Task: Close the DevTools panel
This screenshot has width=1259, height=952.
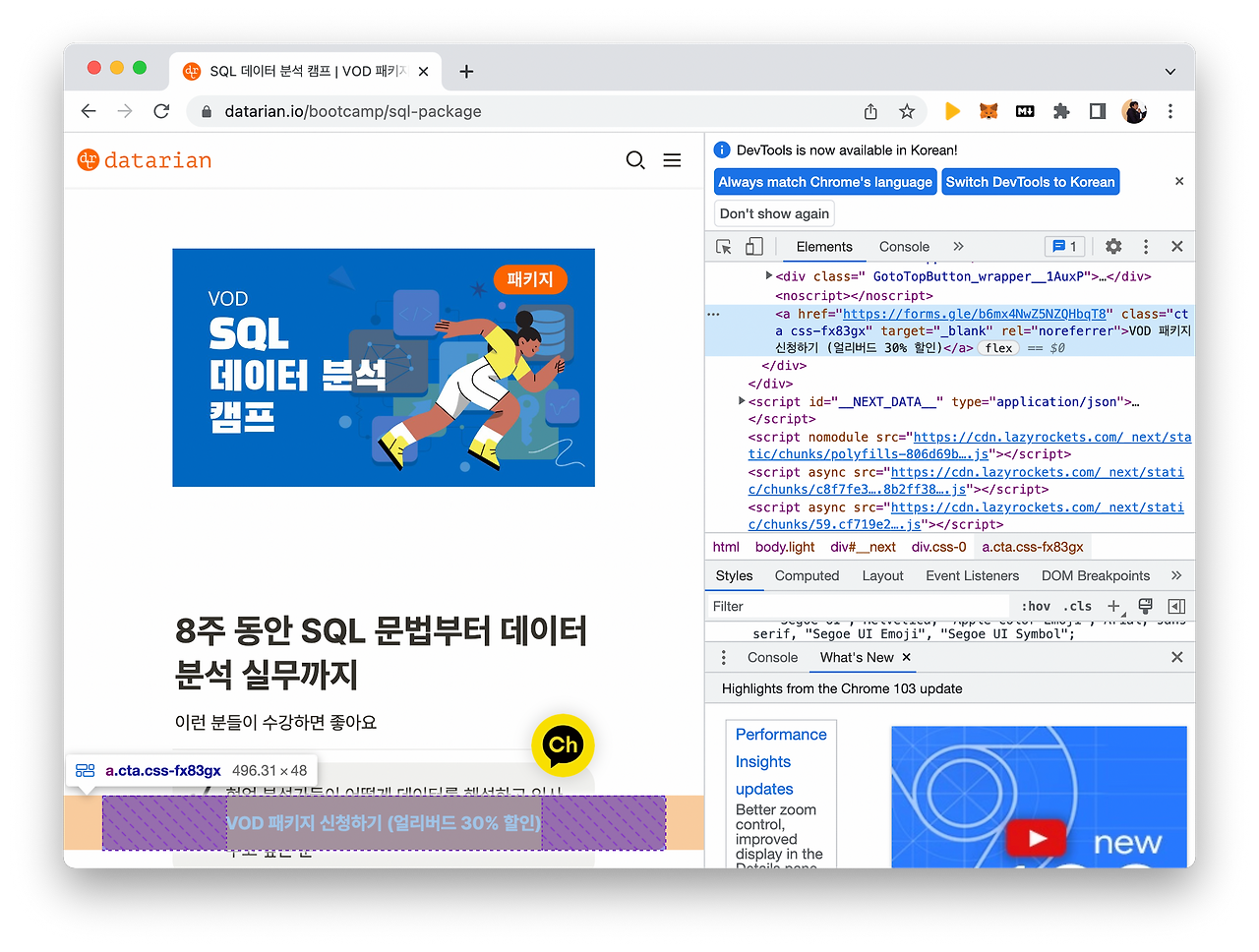Action: (1176, 247)
